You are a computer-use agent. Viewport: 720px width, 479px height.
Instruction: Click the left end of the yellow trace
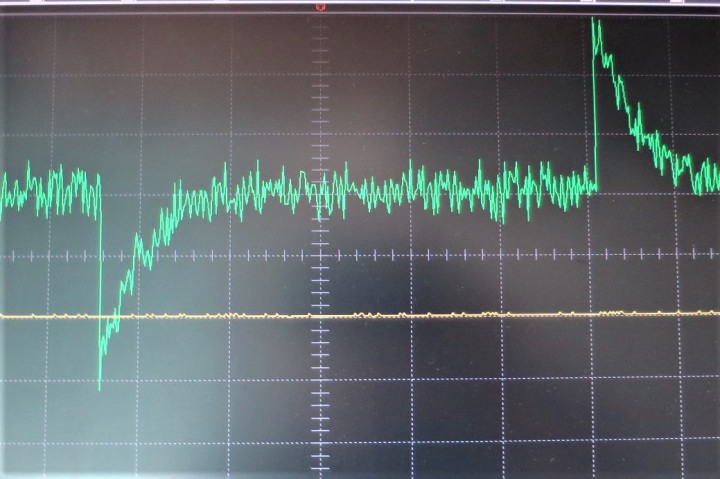tap(5, 316)
